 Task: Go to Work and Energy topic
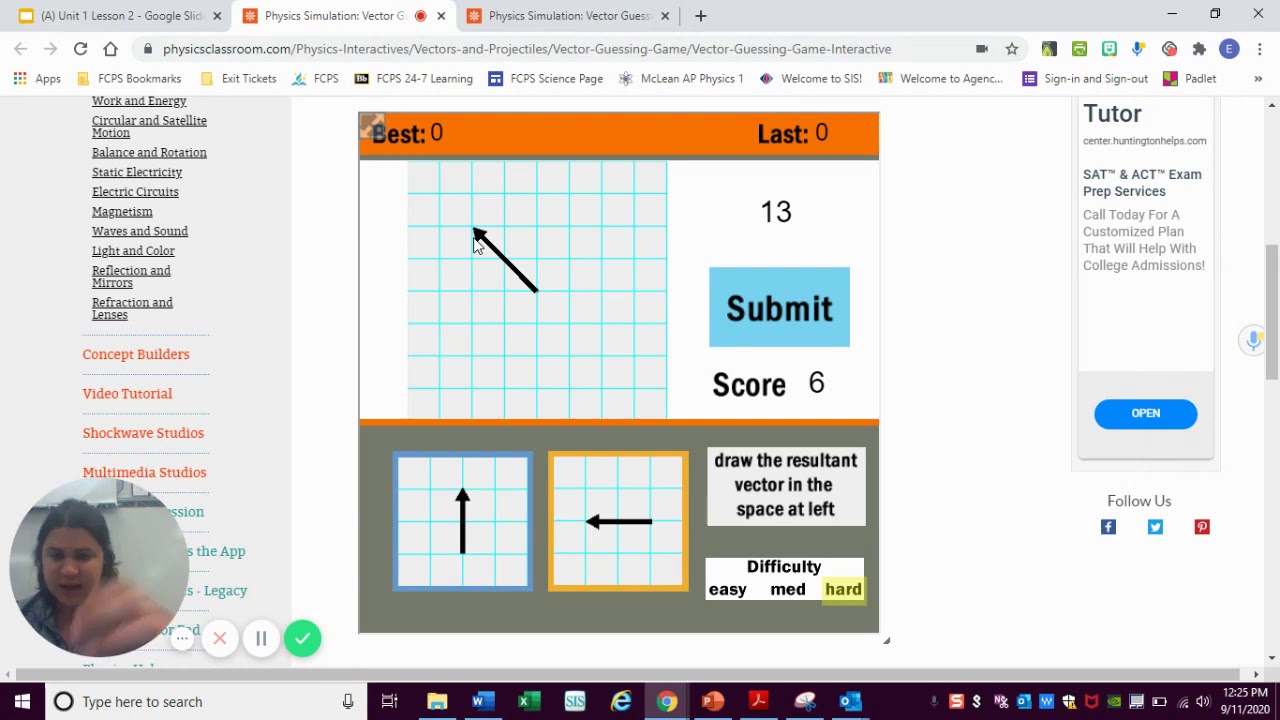tap(139, 101)
